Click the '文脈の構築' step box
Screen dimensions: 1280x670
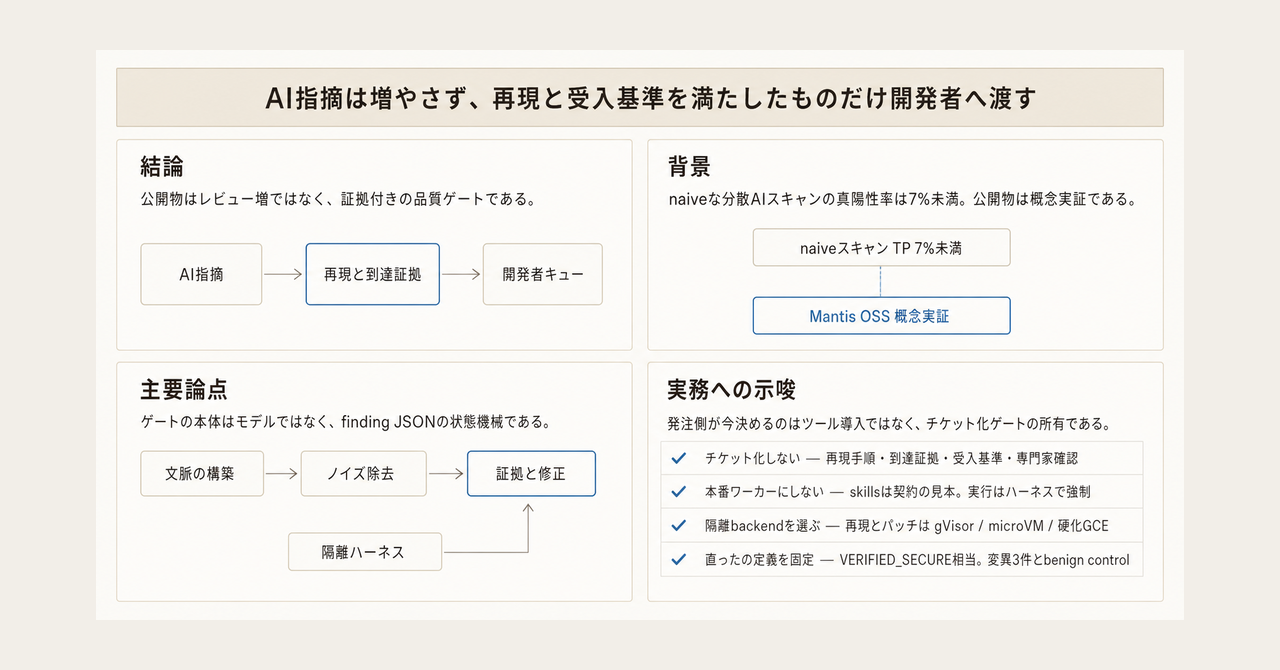(x=201, y=474)
